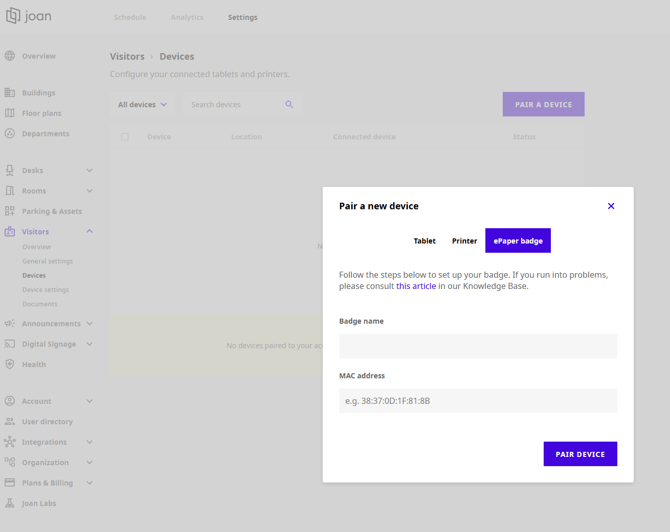
Task: Open the Buildings icon in sidebar
Action: point(10,93)
